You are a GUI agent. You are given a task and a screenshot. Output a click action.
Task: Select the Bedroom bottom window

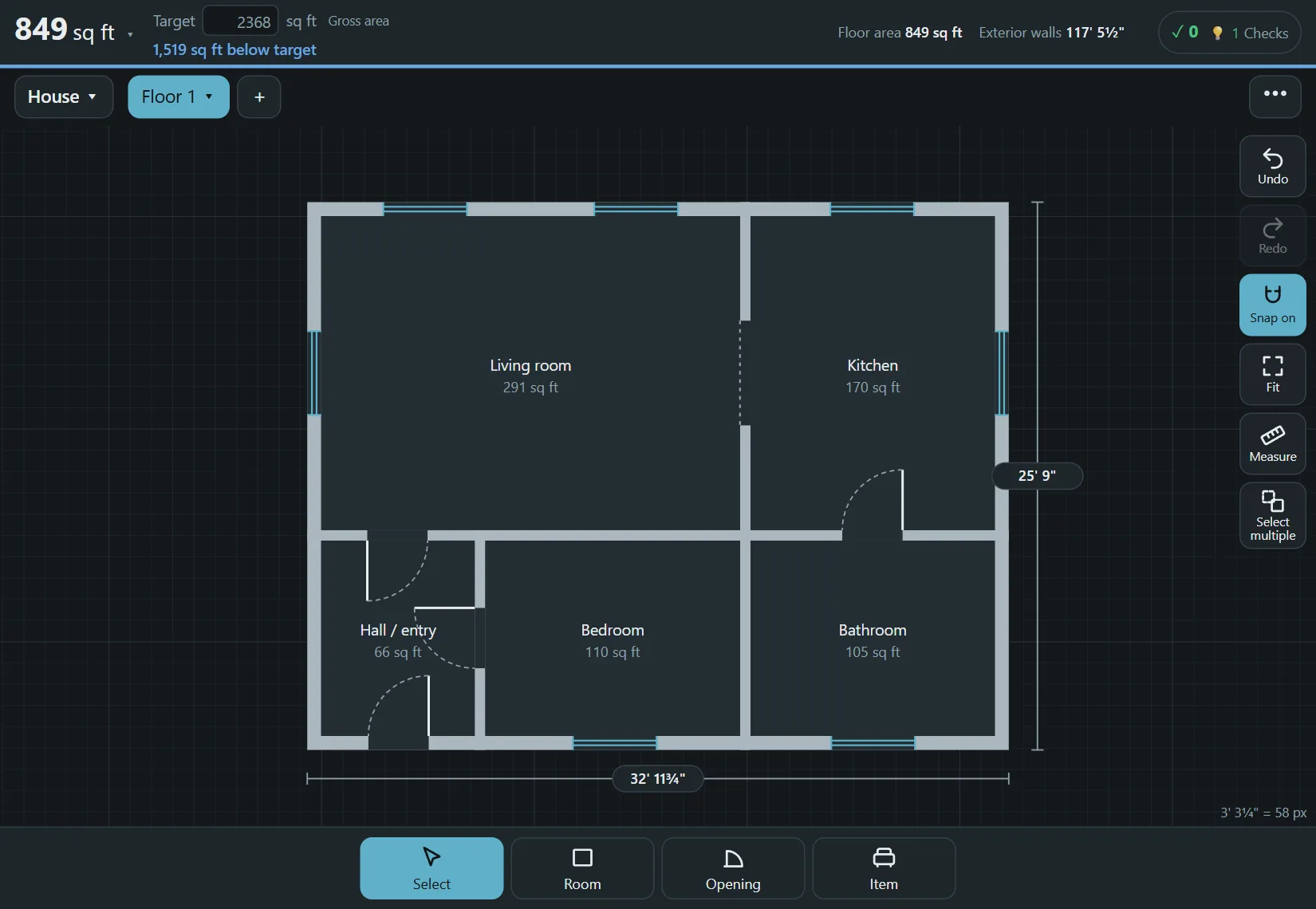click(614, 743)
